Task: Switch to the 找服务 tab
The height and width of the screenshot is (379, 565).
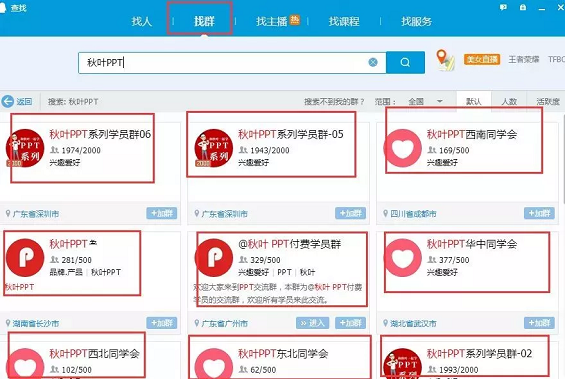Action: tap(416, 21)
